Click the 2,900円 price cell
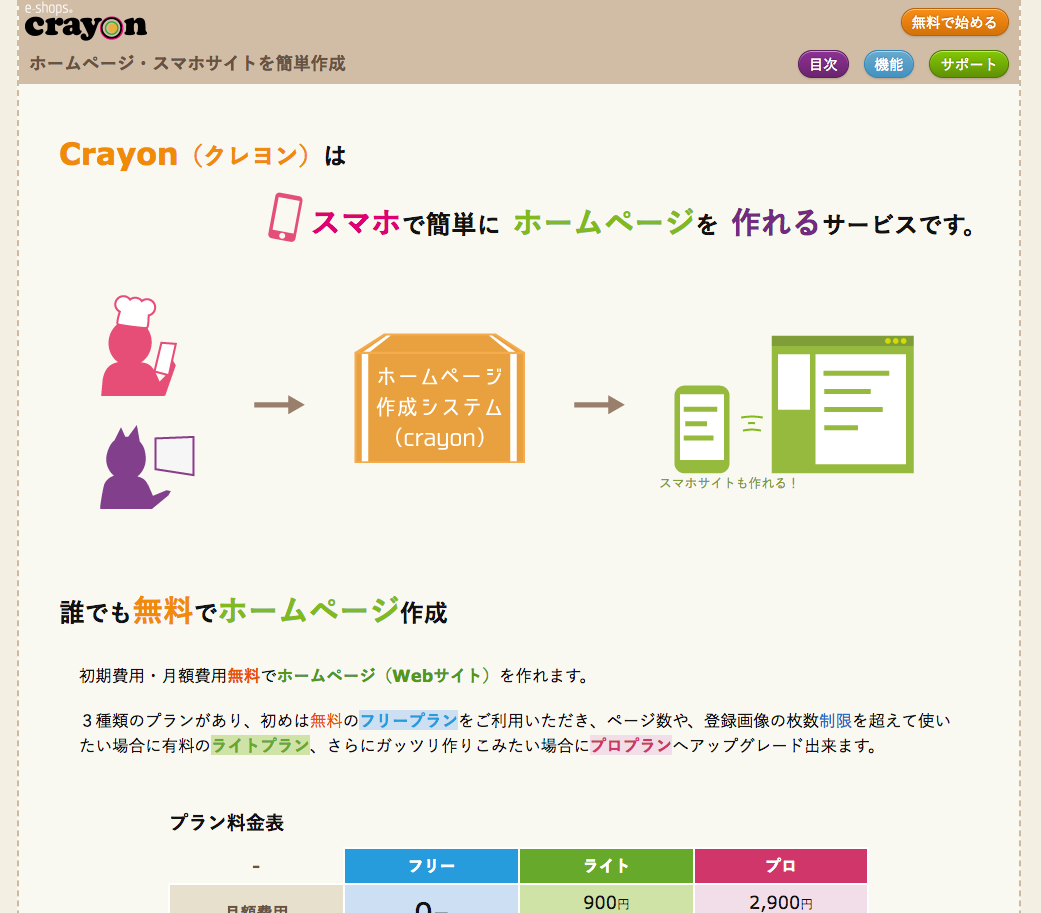1041x913 pixels. [x=781, y=900]
